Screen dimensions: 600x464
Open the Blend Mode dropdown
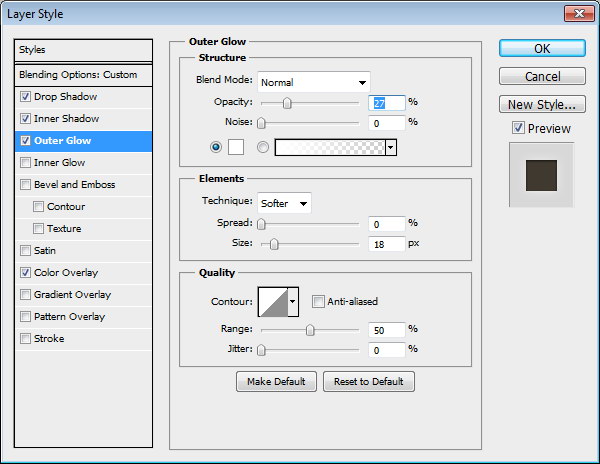(314, 82)
